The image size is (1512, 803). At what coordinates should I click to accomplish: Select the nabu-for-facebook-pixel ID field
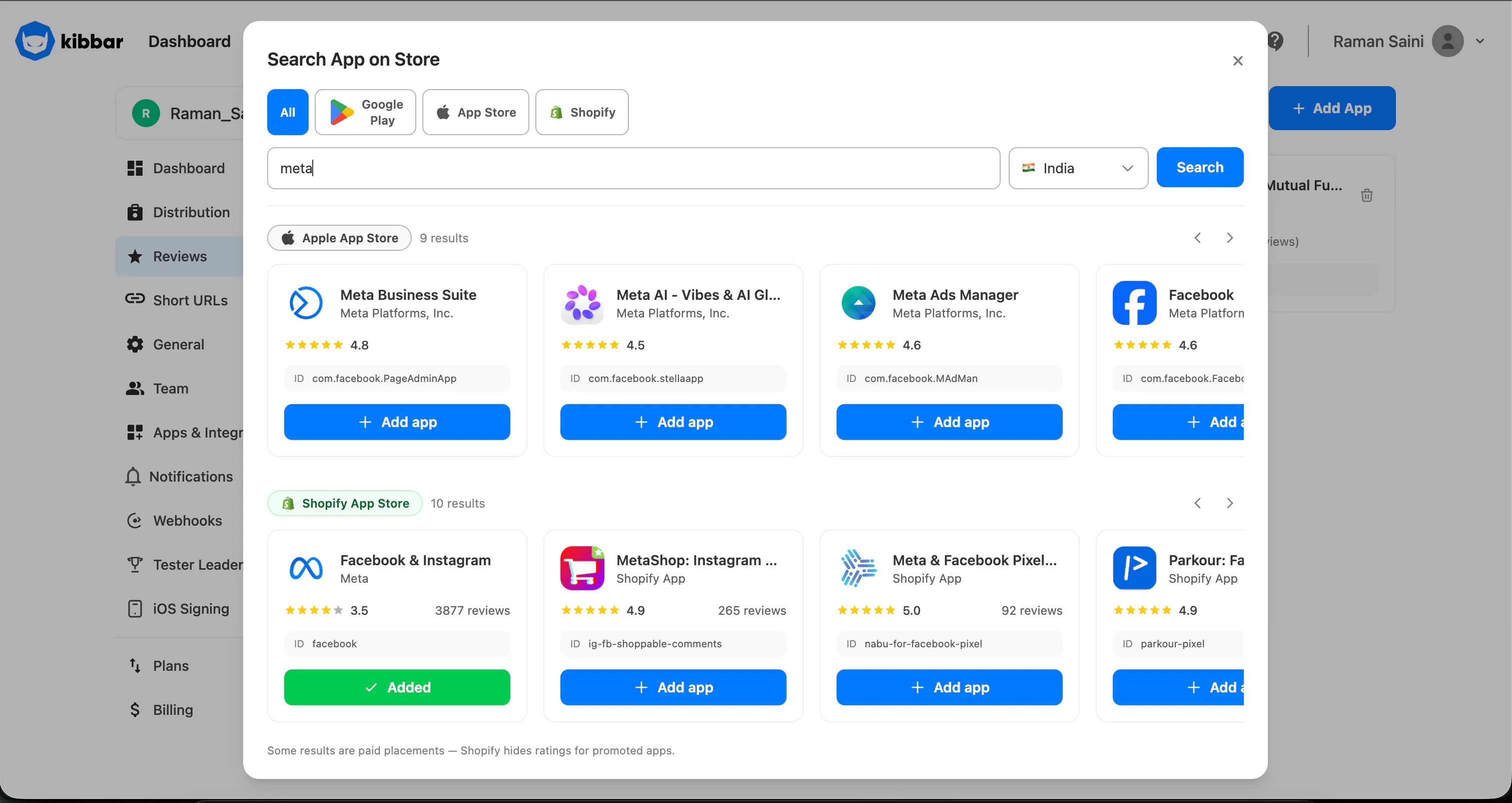pos(949,644)
